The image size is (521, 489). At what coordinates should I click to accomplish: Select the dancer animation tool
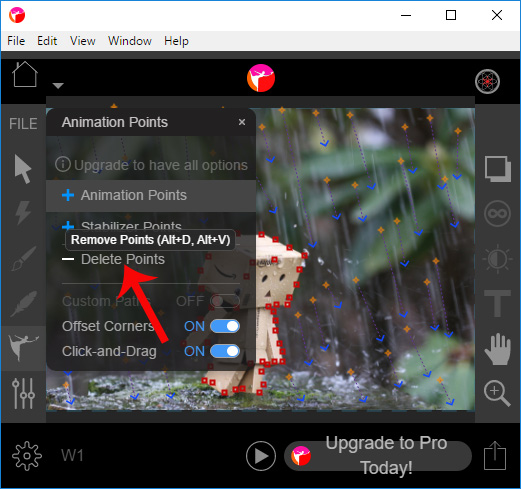23,348
